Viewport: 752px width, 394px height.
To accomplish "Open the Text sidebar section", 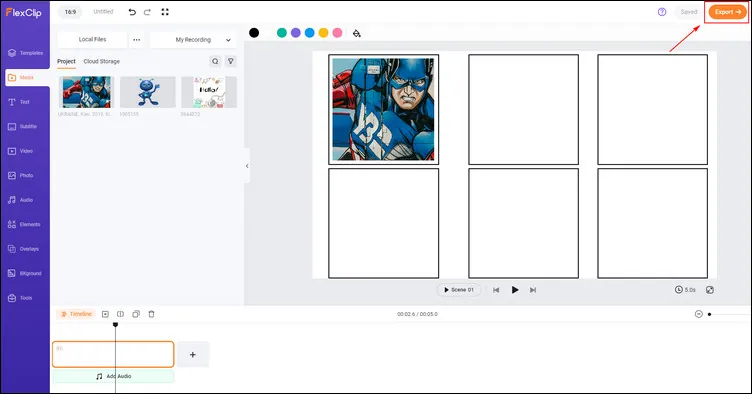I will [19, 102].
